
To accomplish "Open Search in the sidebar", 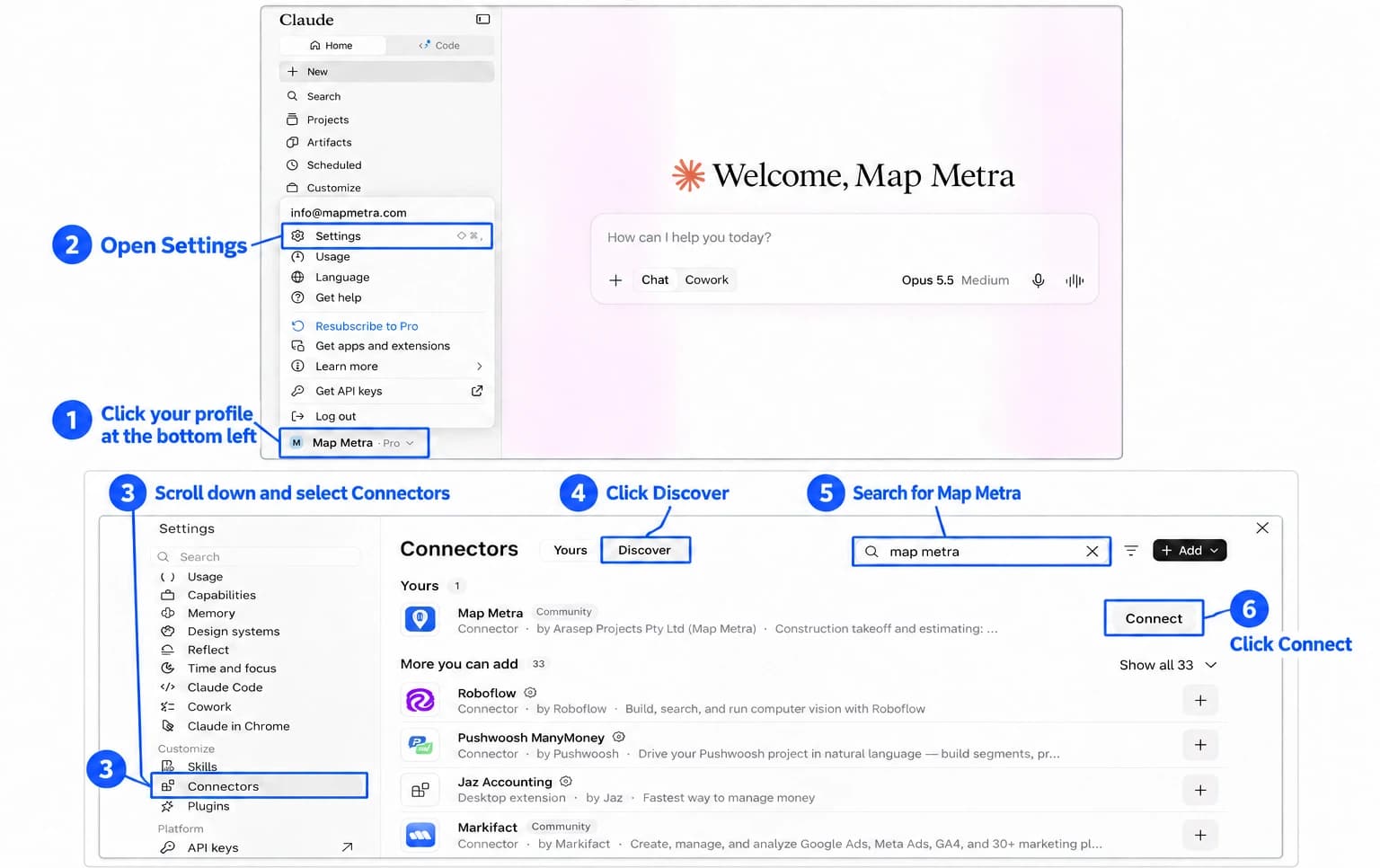I will pyautogui.click(x=386, y=96).
